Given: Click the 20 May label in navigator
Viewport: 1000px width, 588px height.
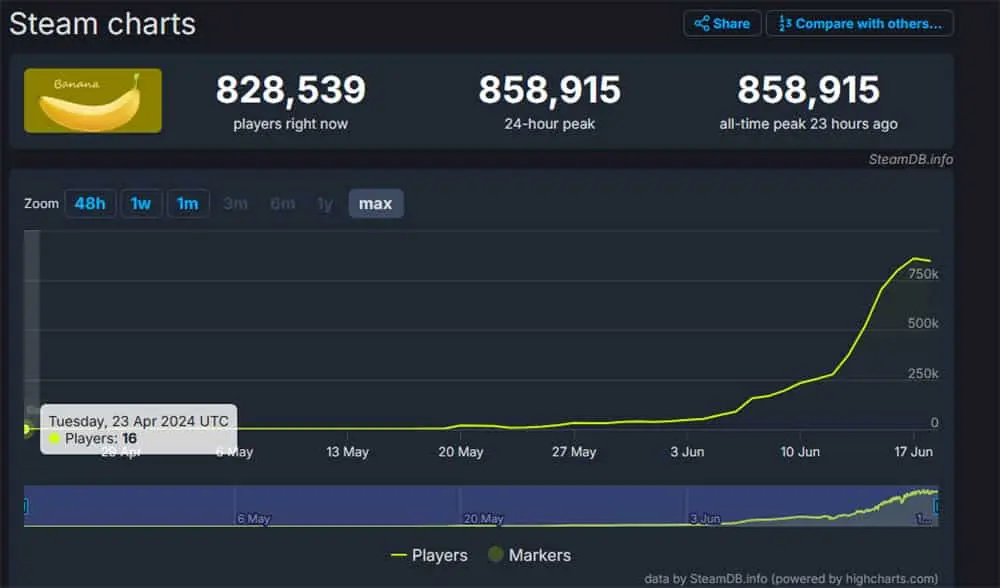Looking at the screenshot, I should tap(483, 518).
